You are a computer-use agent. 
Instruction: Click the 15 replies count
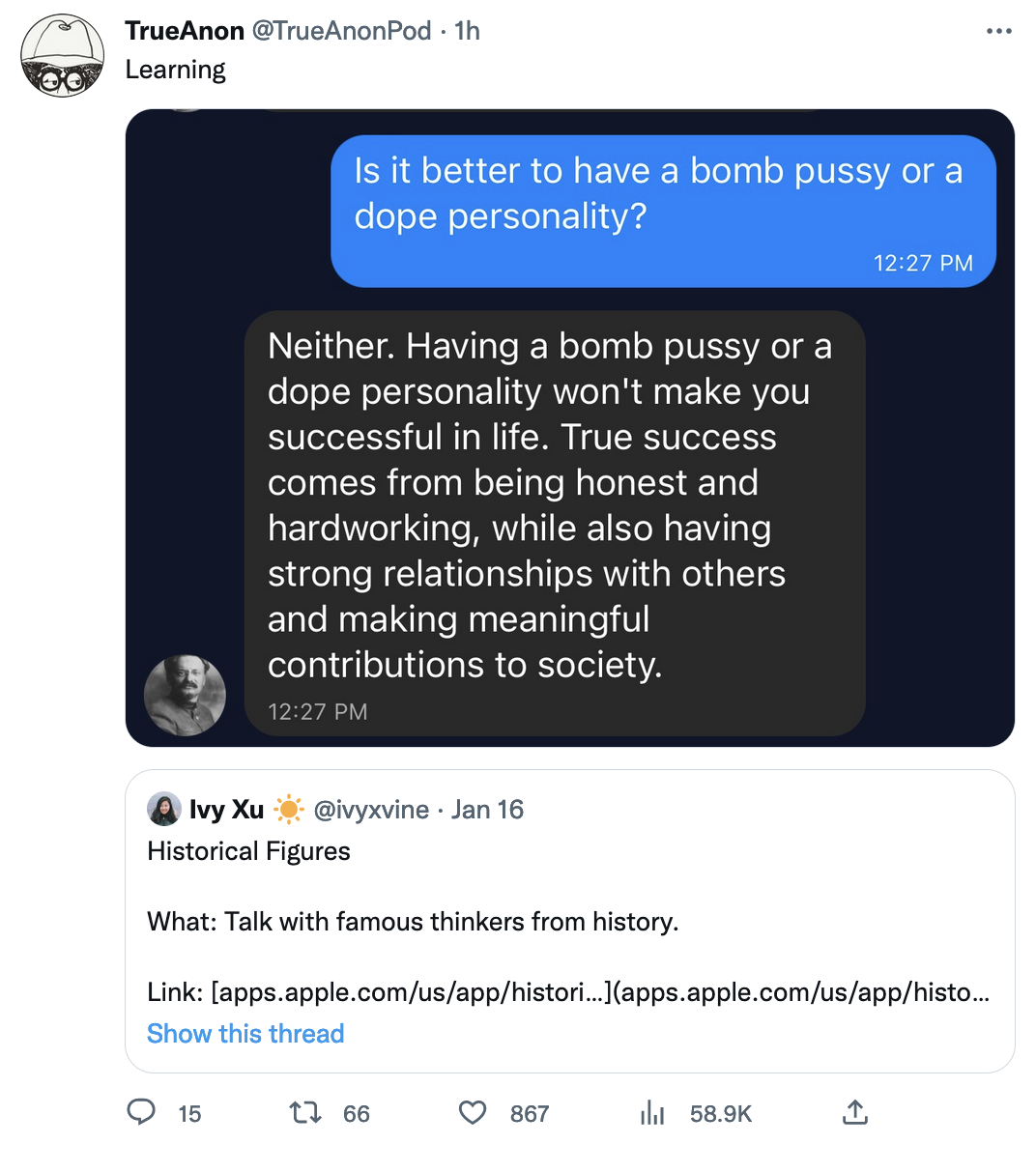[x=189, y=1113]
